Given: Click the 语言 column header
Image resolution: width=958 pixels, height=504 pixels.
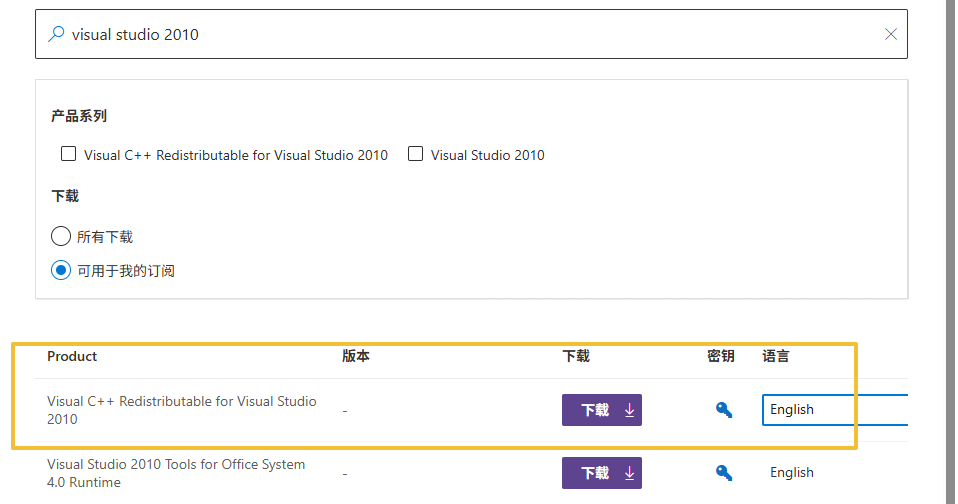Looking at the screenshot, I should (775, 356).
